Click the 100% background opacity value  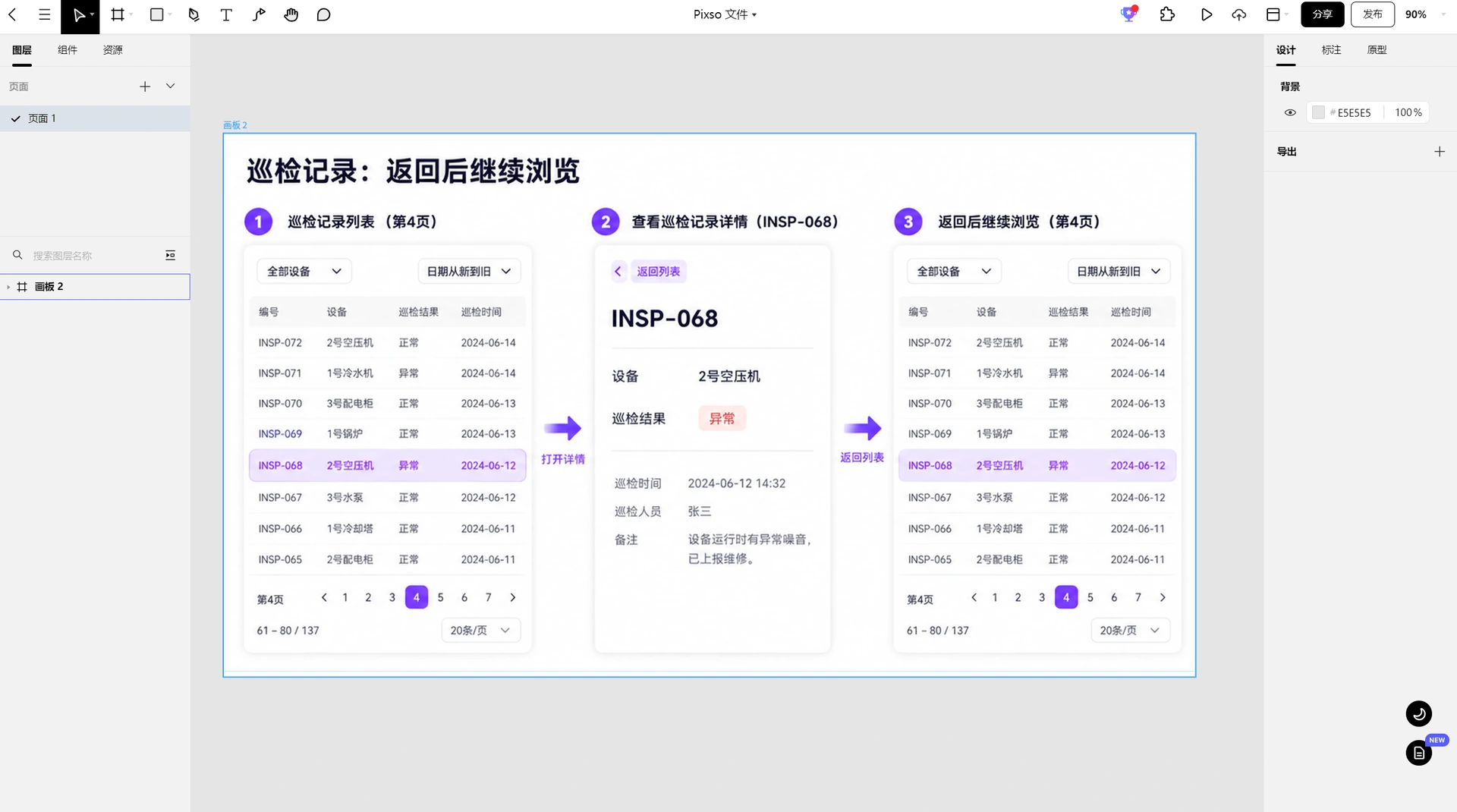coord(1408,112)
